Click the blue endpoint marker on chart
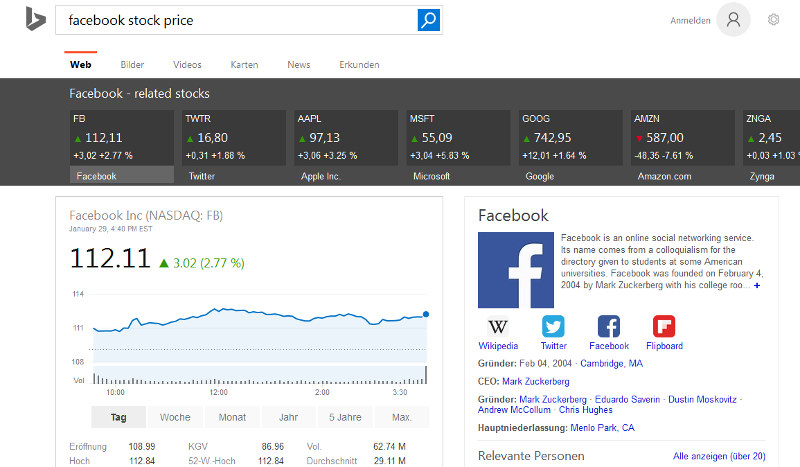The image size is (800, 467). coord(426,314)
